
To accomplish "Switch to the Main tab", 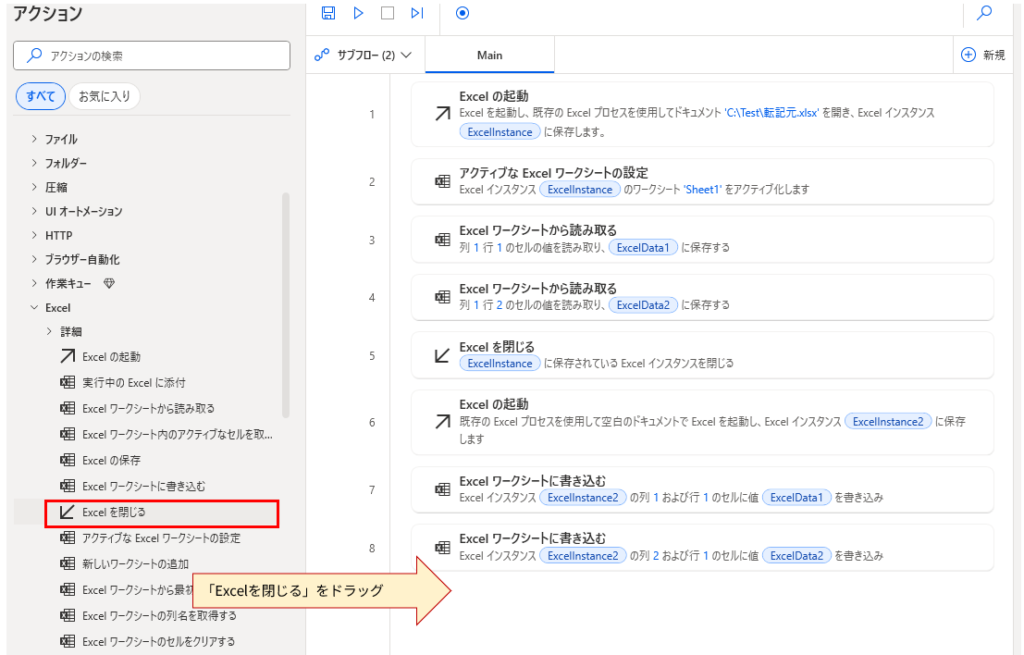I will (x=489, y=54).
